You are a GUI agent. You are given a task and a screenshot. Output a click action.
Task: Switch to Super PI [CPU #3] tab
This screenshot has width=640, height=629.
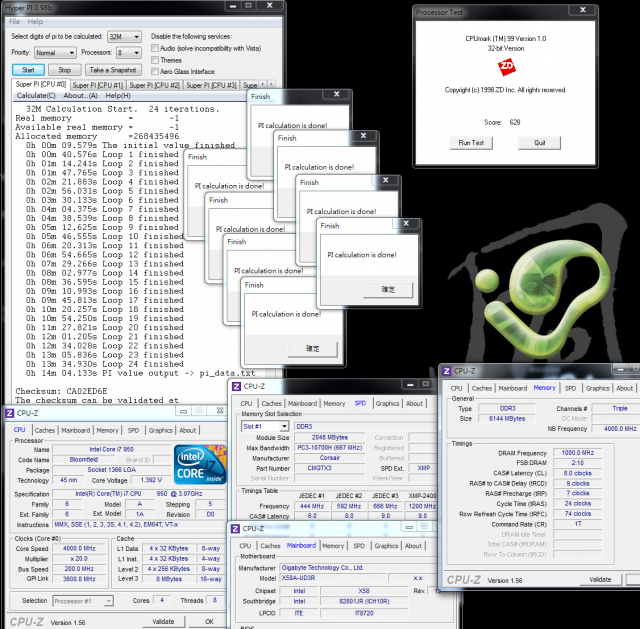point(211,85)
